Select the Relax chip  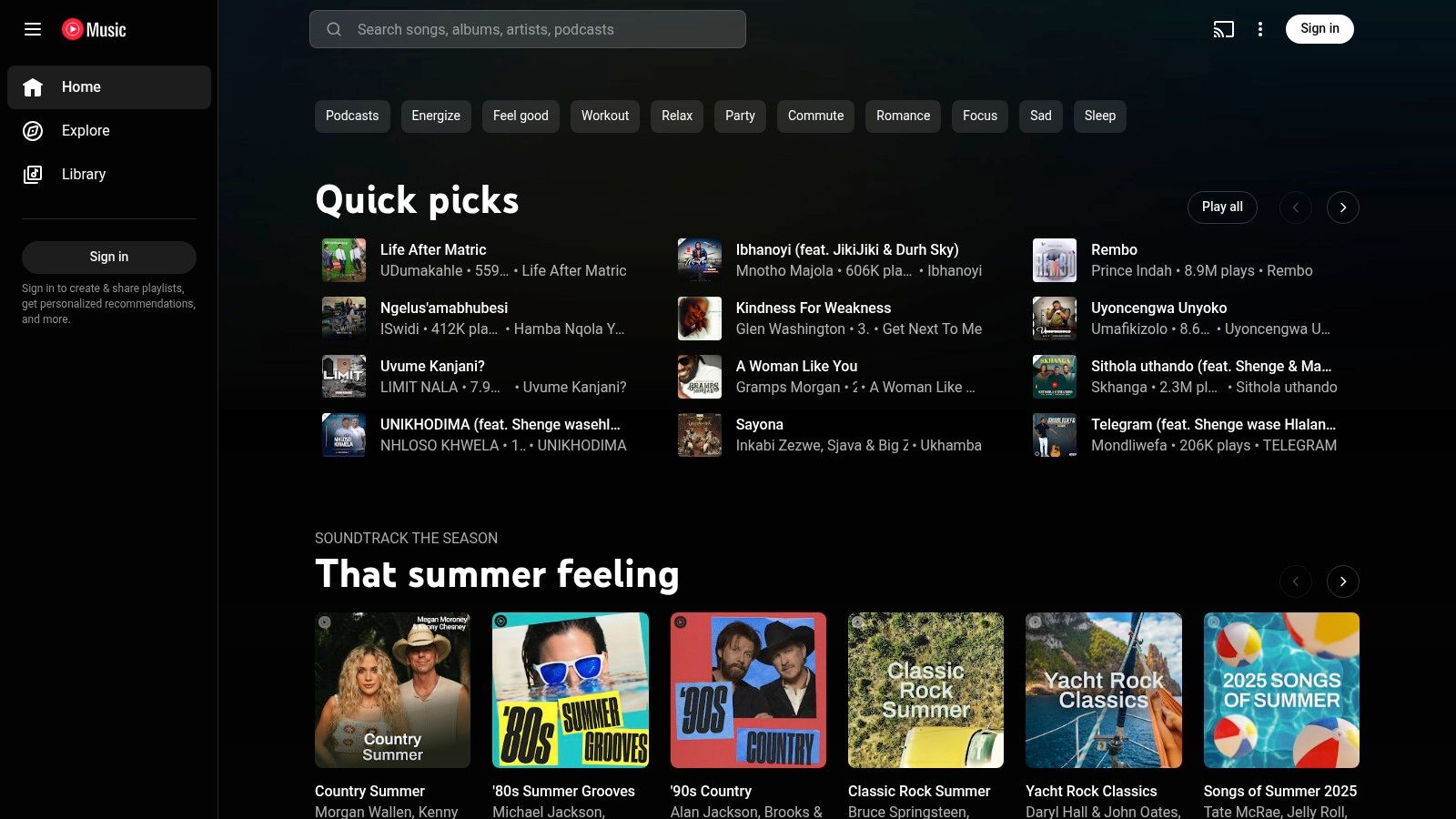[x=677, y=116]
